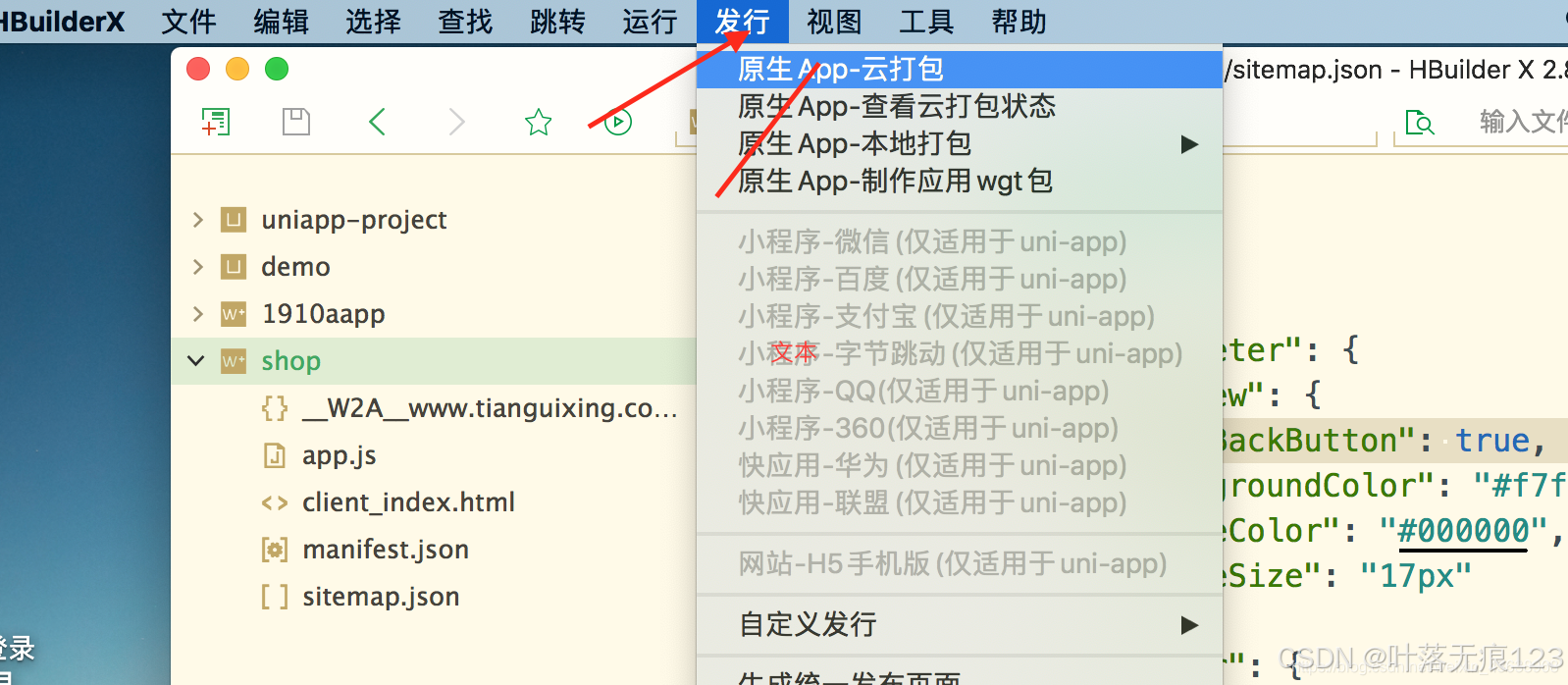Select 小程序-QQ menu entry
The width and height of the screenshot is (1568, 685).
[960, 391]
